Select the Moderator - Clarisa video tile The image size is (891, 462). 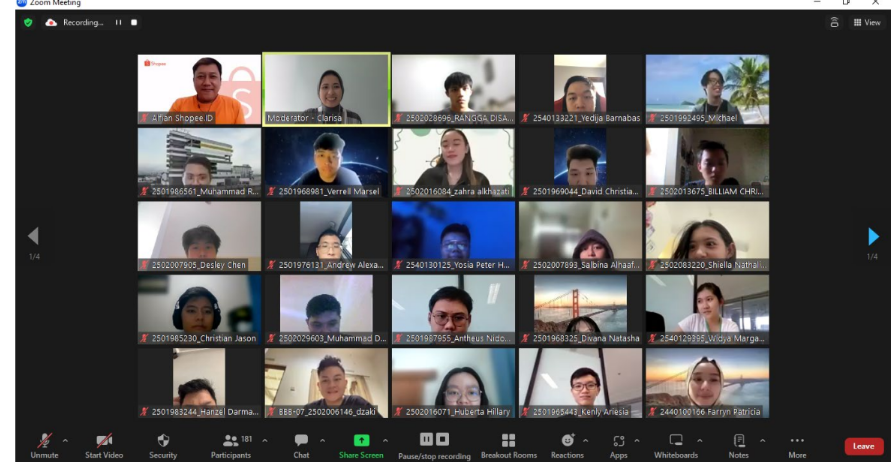326,89
